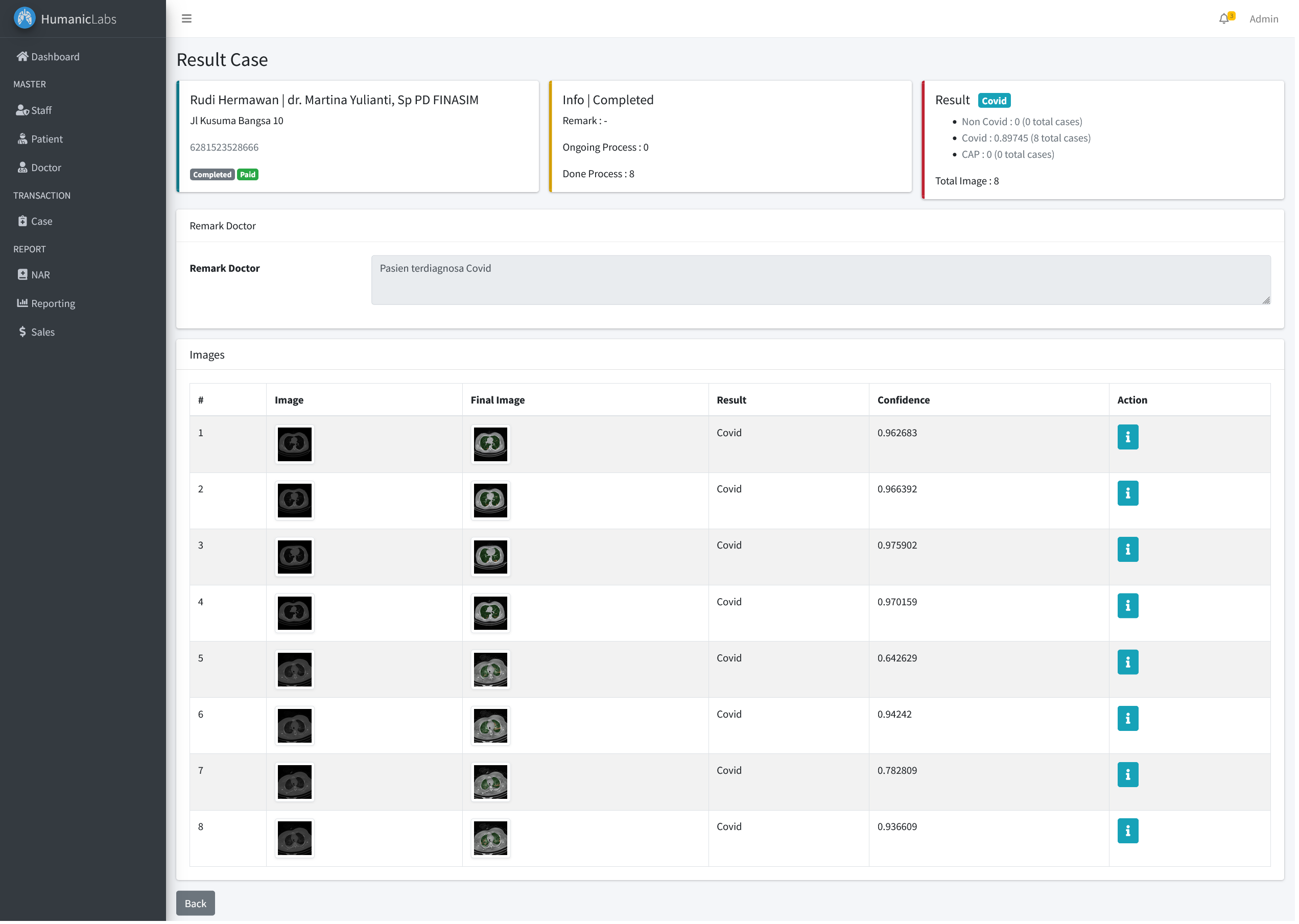The image size is (1299, 924).
Task: Open the Staff master page
Action: [x=41, y=110]
